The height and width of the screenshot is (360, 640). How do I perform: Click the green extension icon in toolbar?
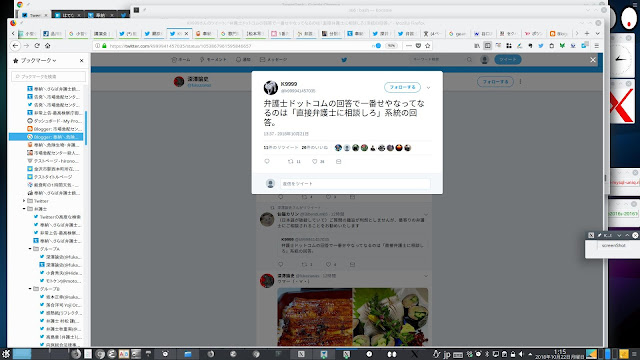tap(562, 46)
